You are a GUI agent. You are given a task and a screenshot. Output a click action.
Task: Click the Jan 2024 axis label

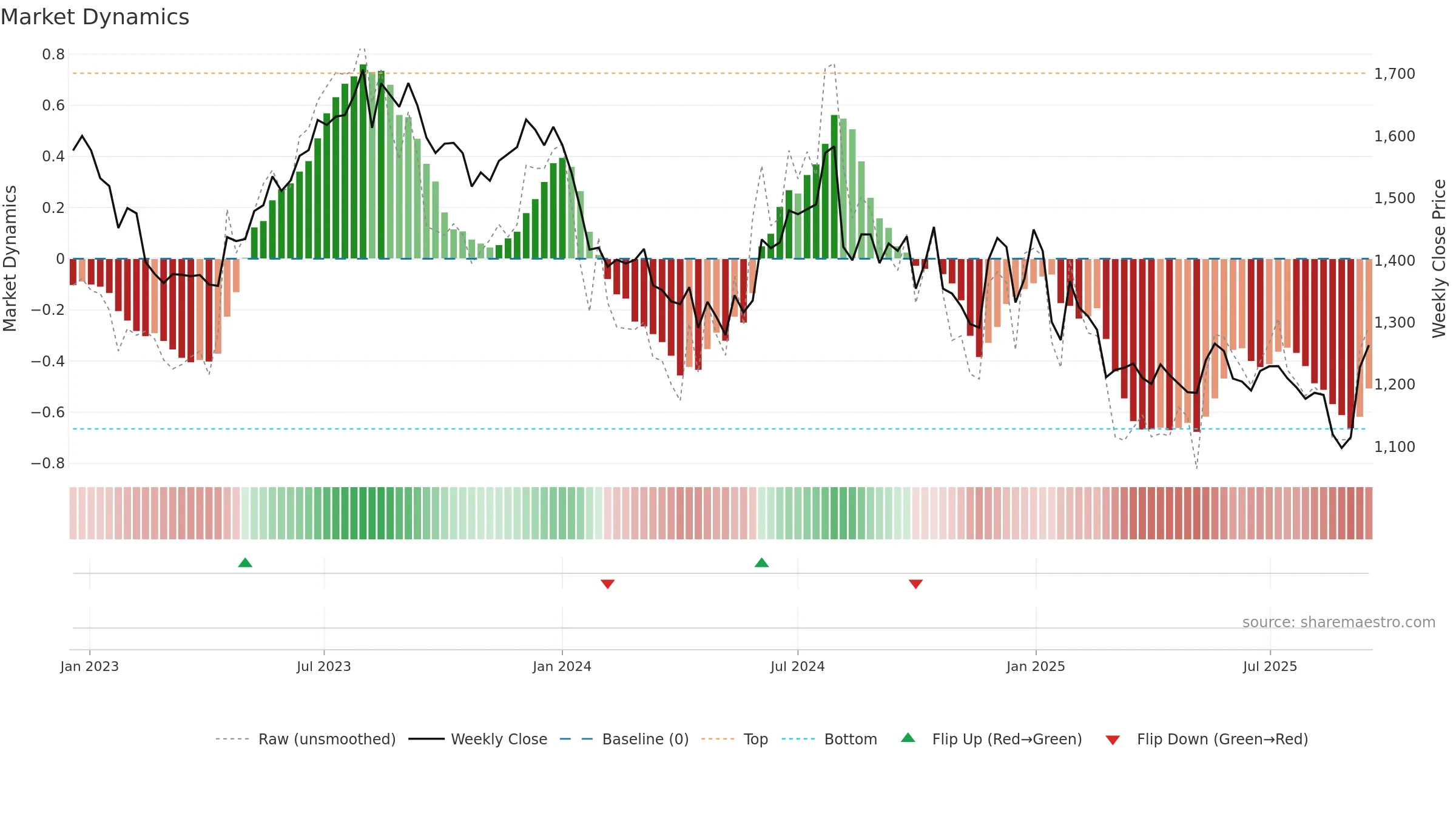click(562, 666)
